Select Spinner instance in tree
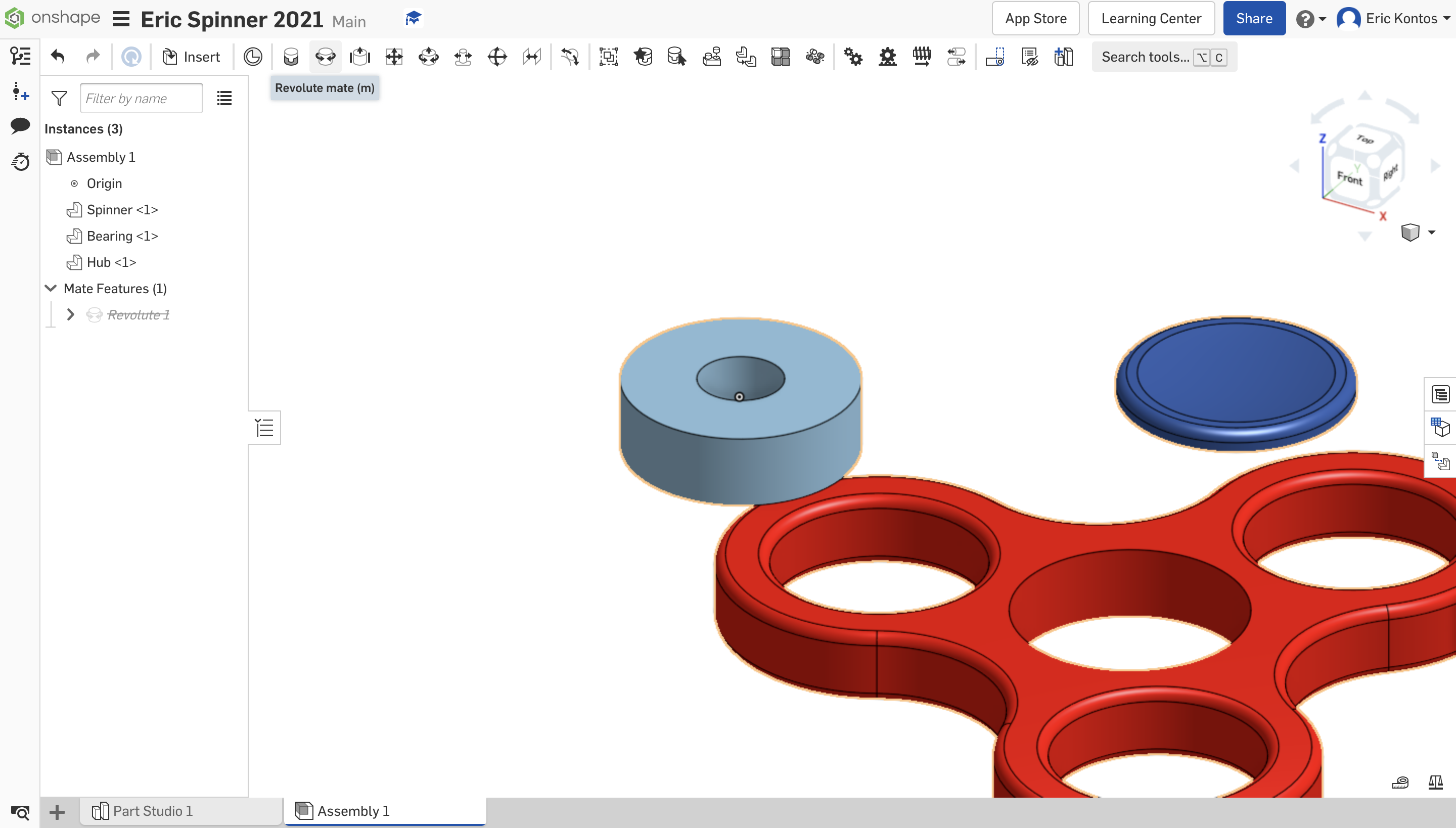 pyautogui.click(x=122, y=209)
